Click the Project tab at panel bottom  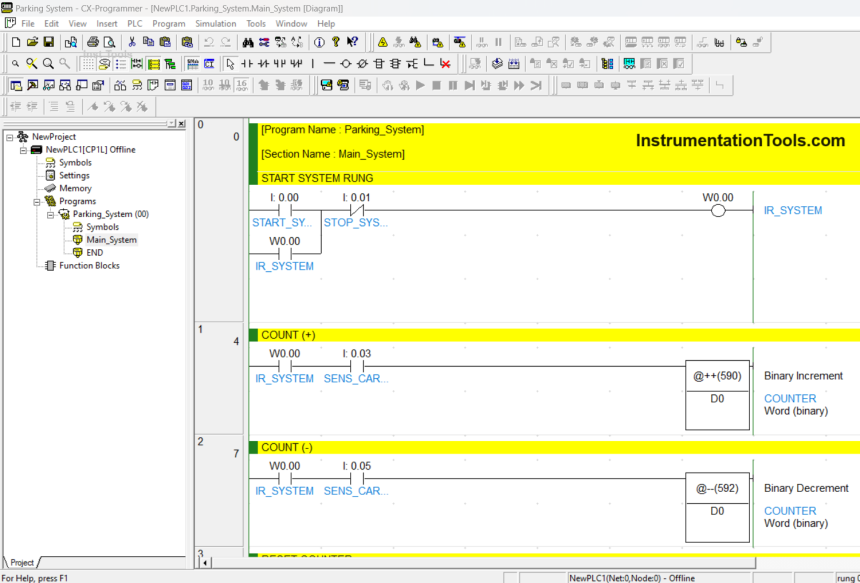pos(21,563)
